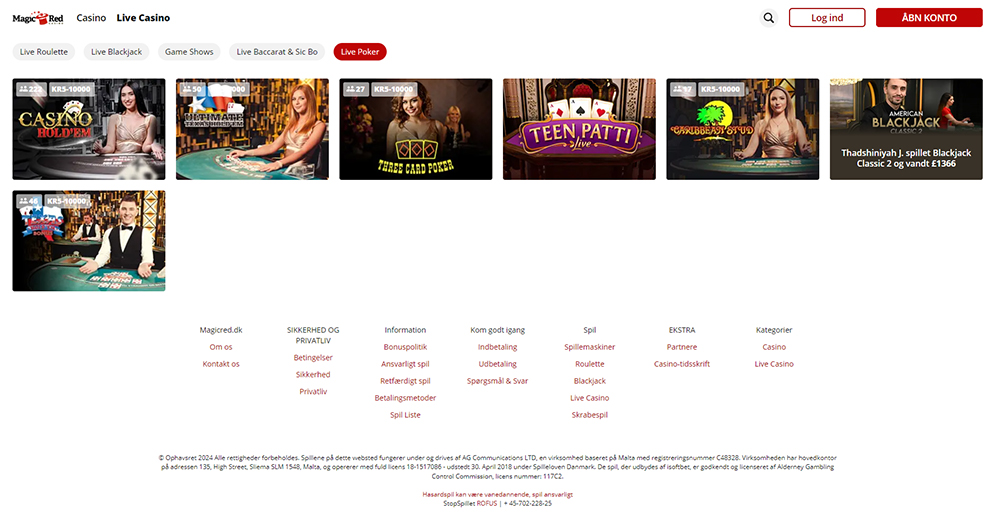Click the EKSTRA footer heading
This screenshot has width=1000, height=529.
pyautogui.click(x=682, y=330)
